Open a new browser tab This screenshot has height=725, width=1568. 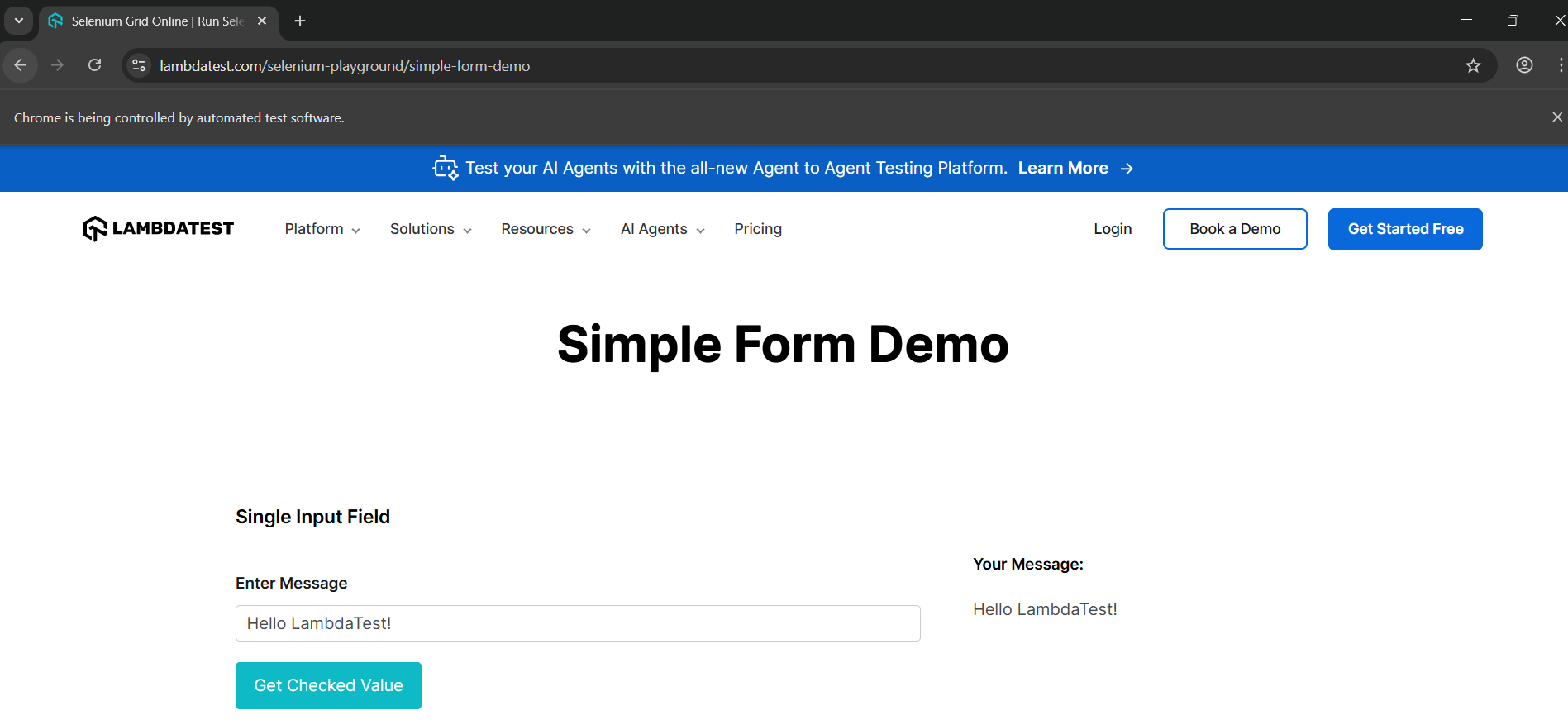pos(300,21)
